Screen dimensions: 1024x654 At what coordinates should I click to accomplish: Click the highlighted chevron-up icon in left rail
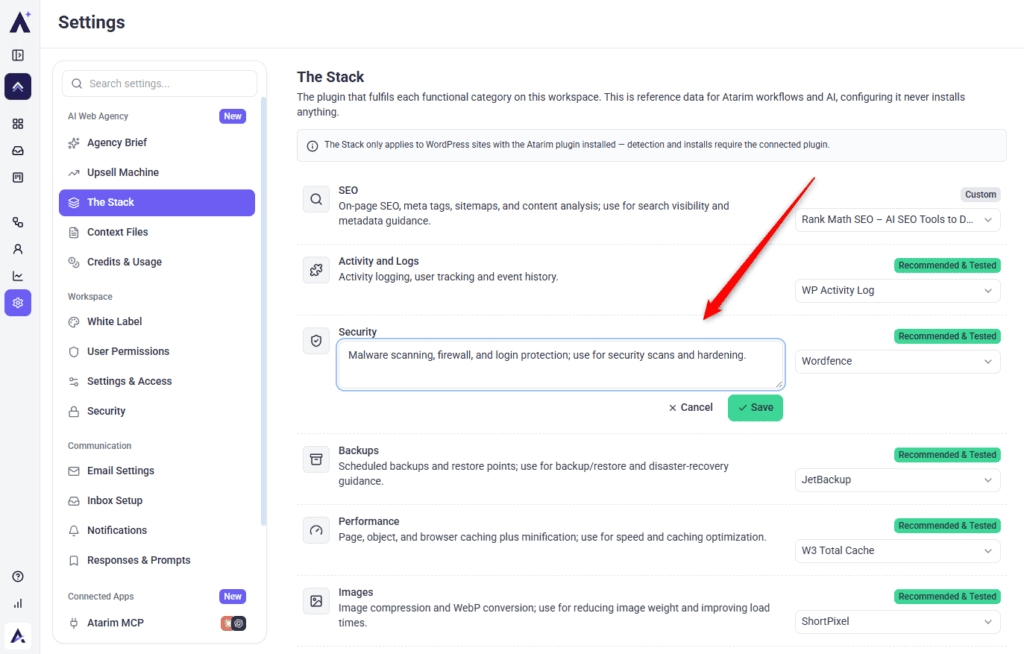coord(18,86)
